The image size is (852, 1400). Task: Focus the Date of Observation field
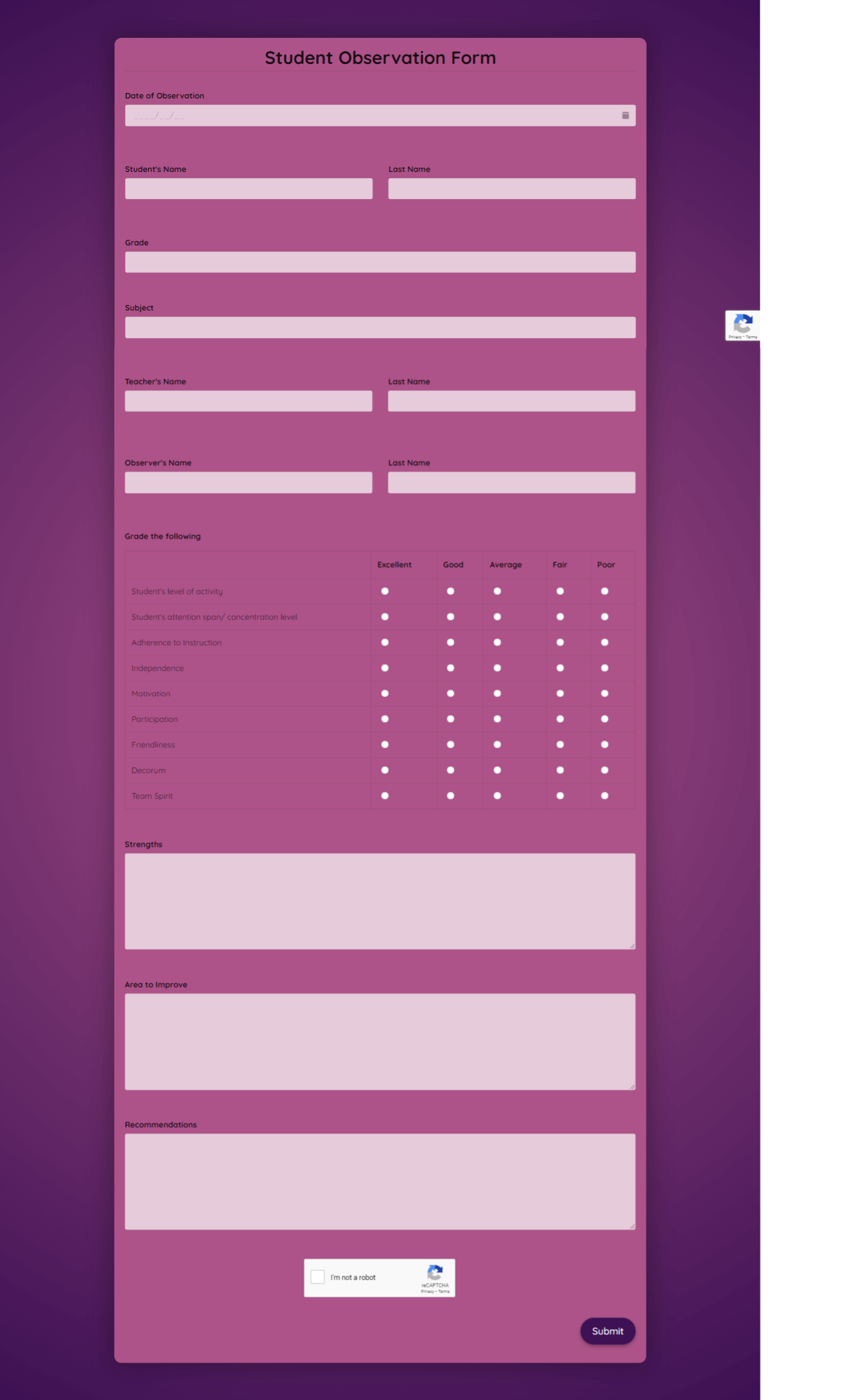(x=380, y=115)
